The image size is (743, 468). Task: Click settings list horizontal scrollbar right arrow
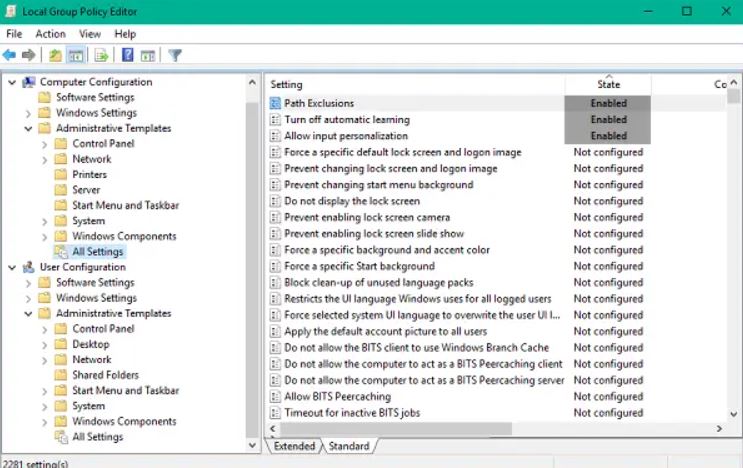[719, 429]
